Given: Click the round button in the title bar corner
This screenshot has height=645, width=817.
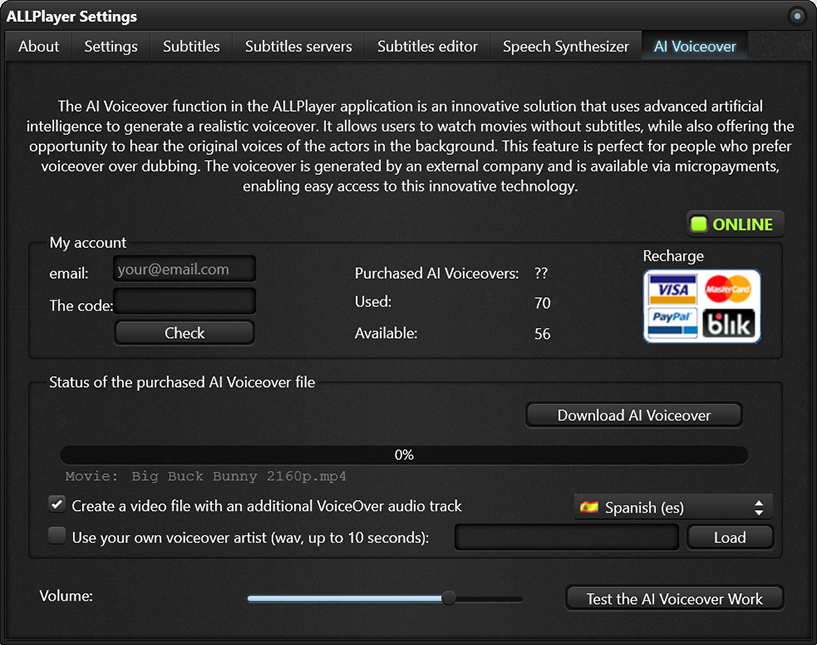Looking at the screenshot, I should click(797, 16).
